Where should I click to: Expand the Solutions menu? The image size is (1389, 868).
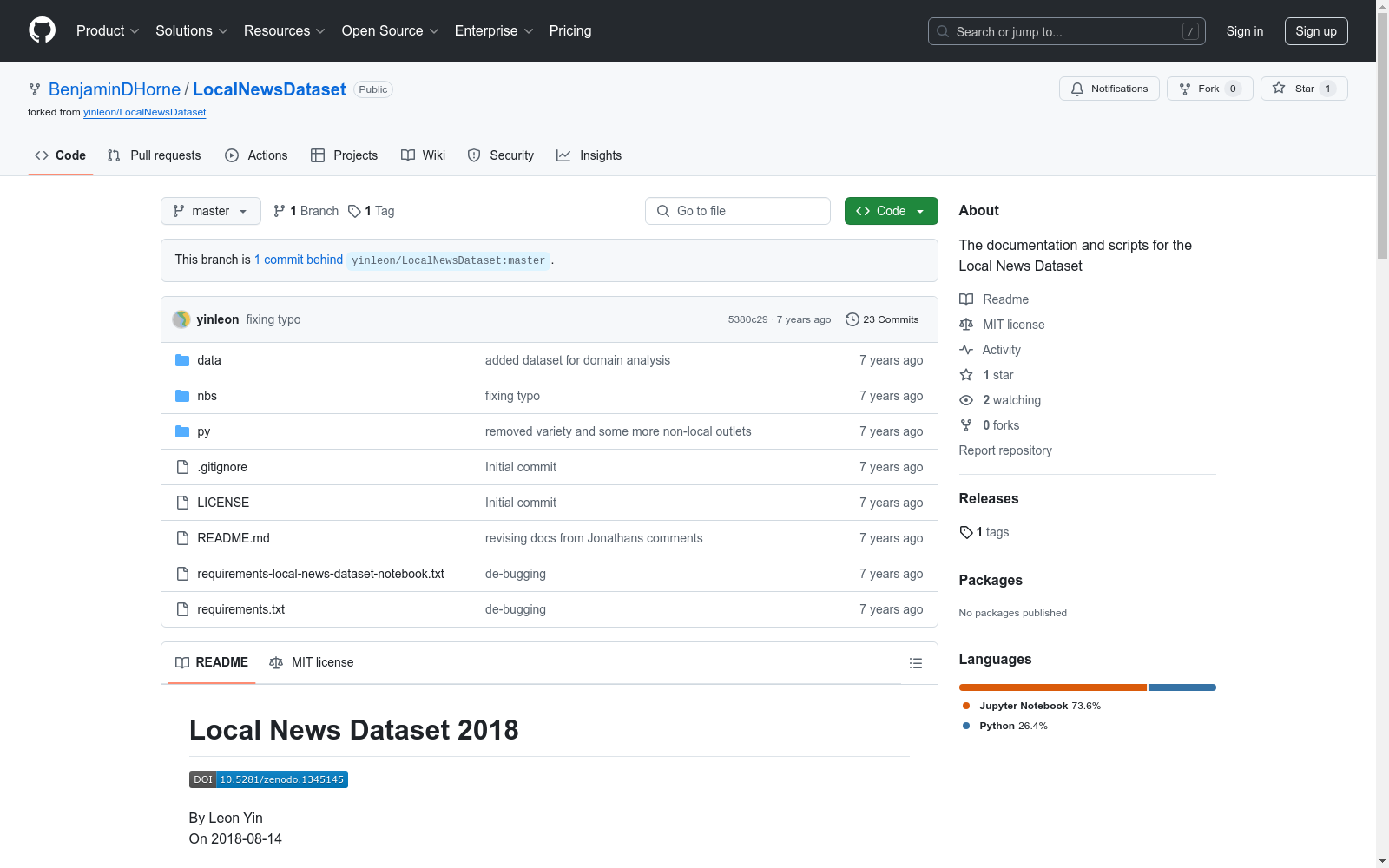[x=192, y=31]
